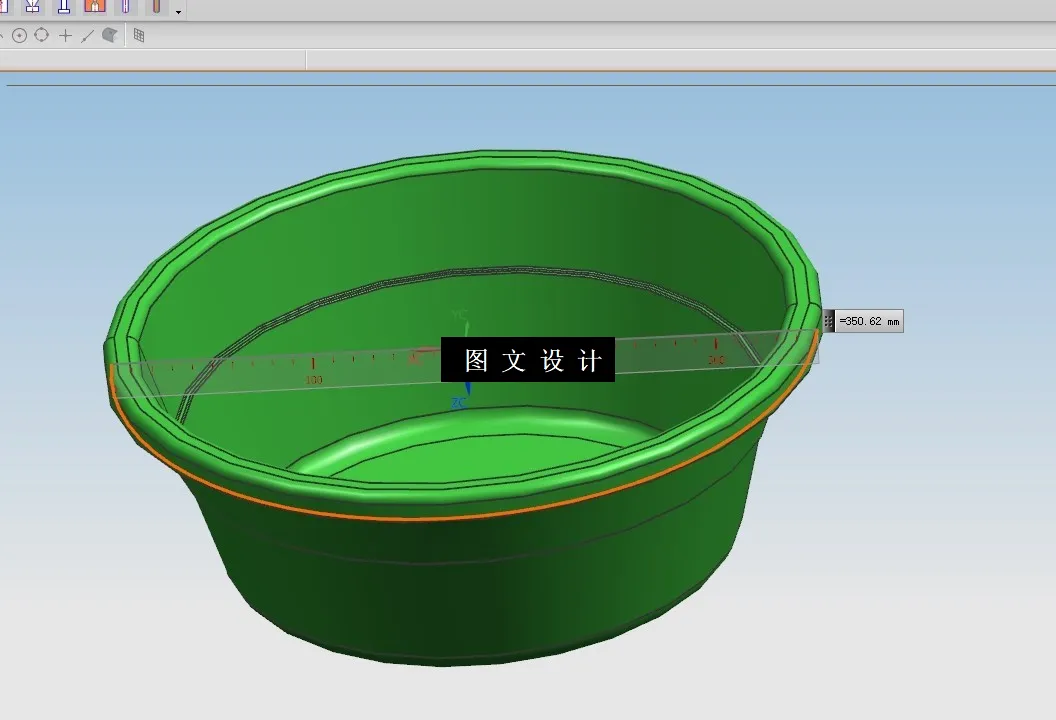
Task: Select the first orange mold tool icon
Action: click(95, 8)
